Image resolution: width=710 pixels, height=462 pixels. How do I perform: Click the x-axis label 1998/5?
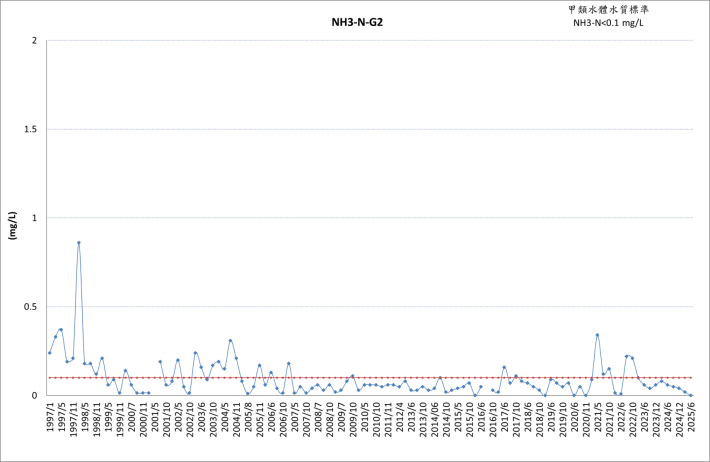click(x=85, y=418)
